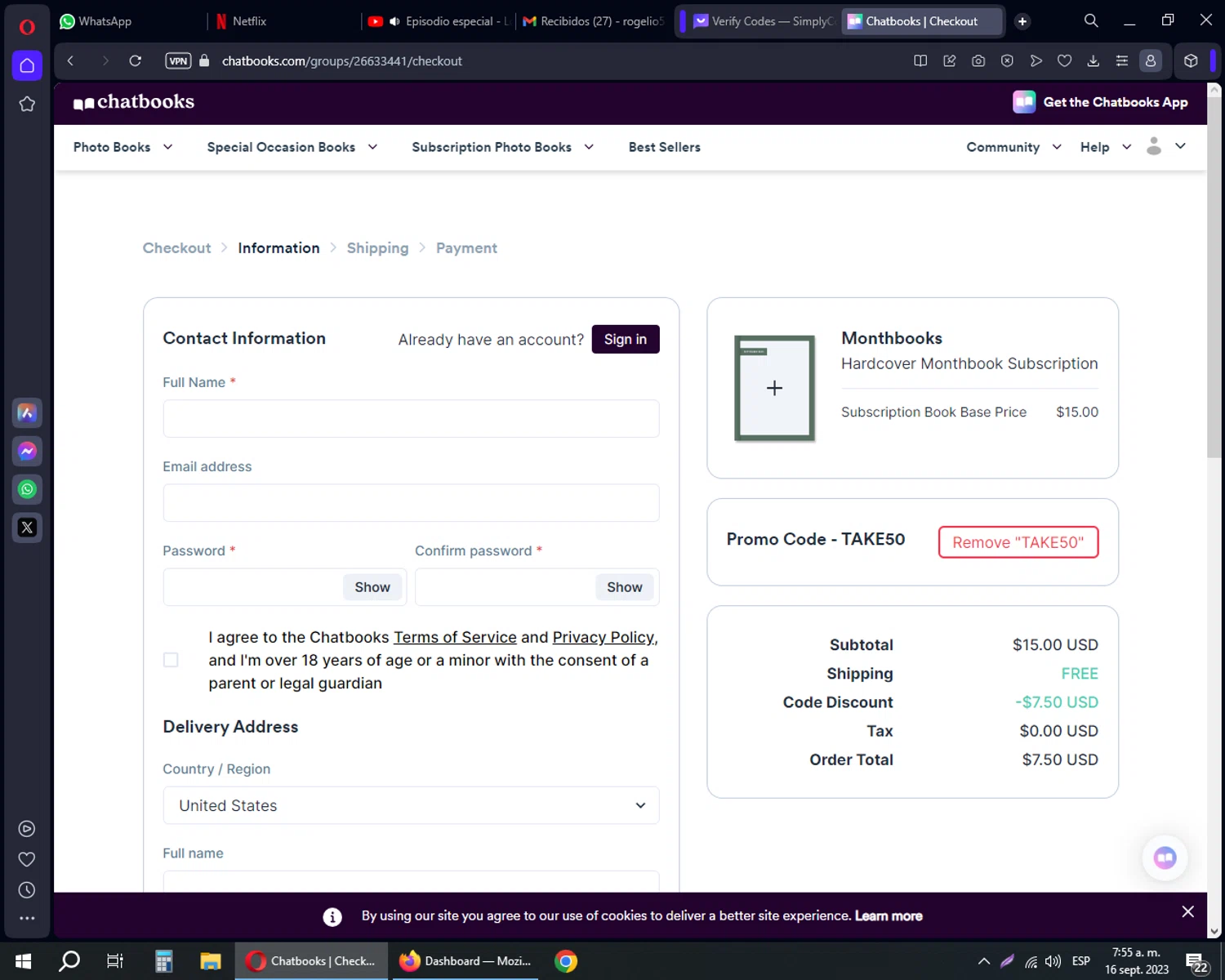Open sidebar three-dots setup menu
The height and width of the screenshot is (980, 1225).
pyautogui.click(x=27, y=919)
